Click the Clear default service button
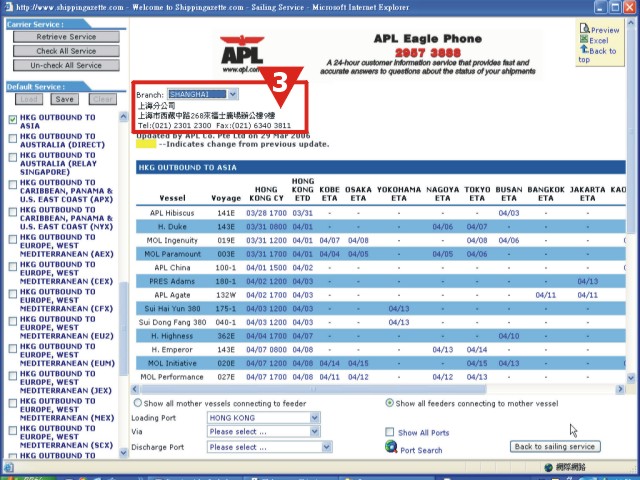Screen dimensions: 640x480 tap(102, 99)
